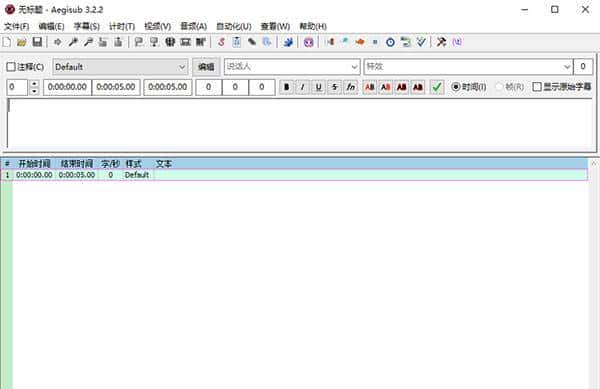Cycle tag hiding mode icon
This screenshot has height=389, width=600.
click(457, 42)
